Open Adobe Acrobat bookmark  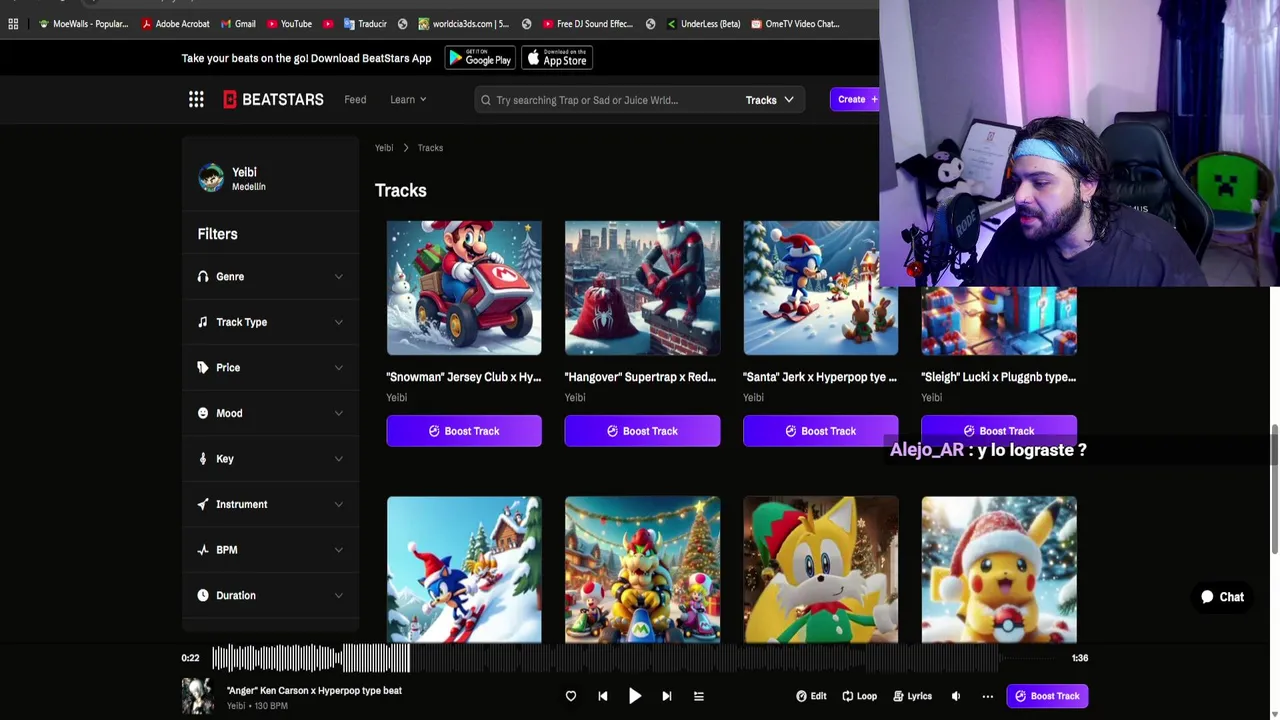pyautogui.click(x=176, y=24)
